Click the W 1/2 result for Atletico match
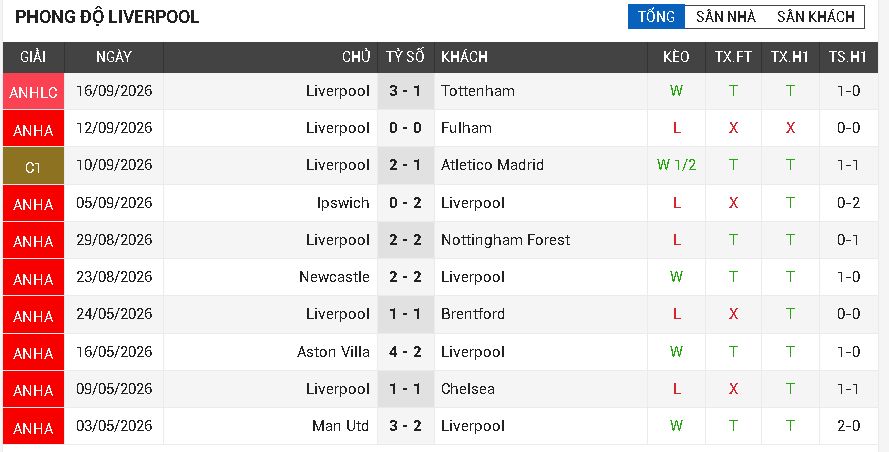889x452 pixels. (x=676, y=165)
